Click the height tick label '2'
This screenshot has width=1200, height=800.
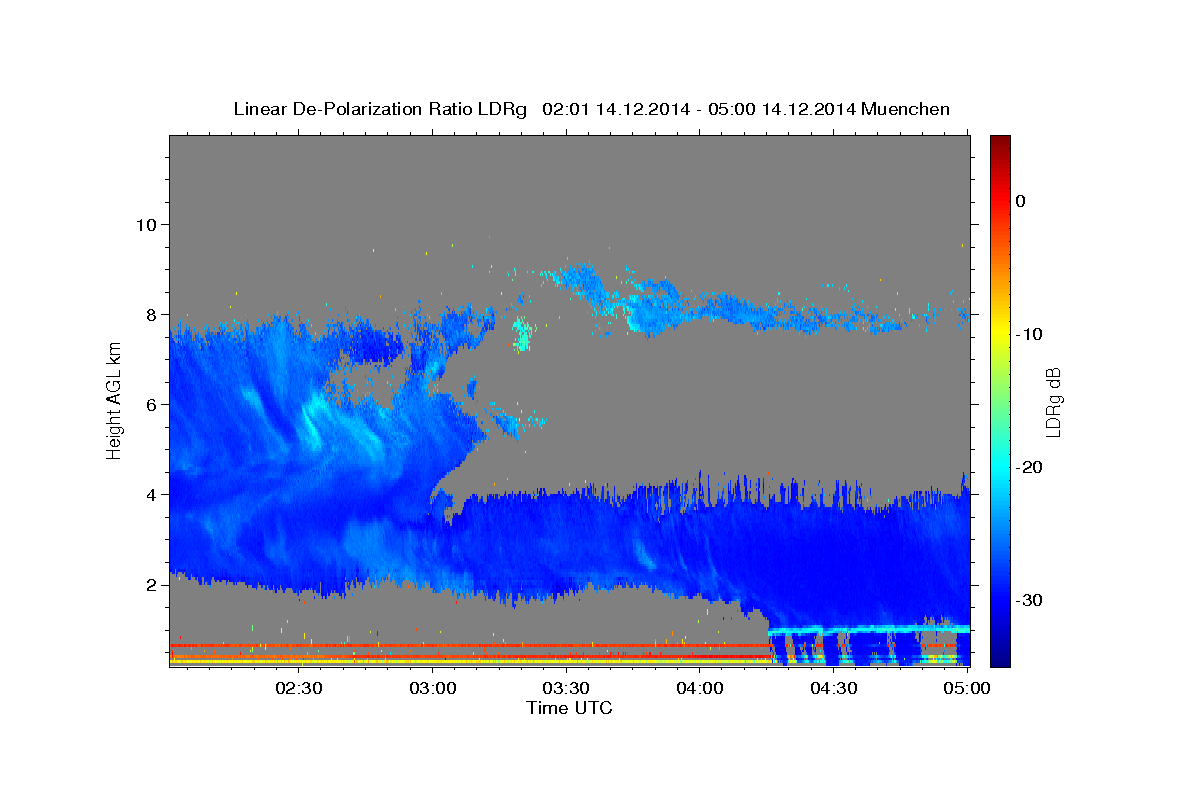tap(151, 585)
